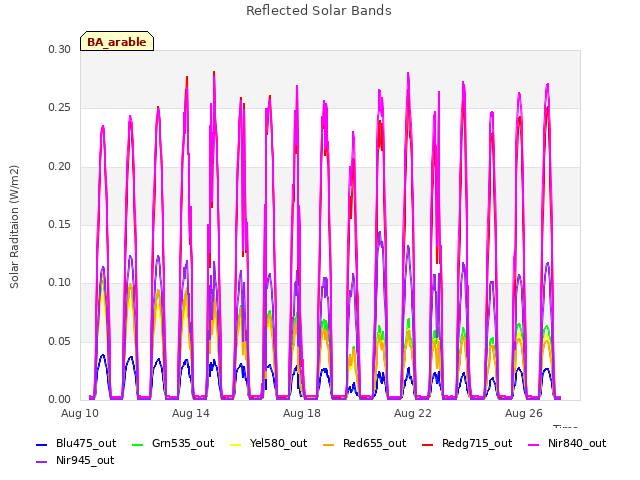Click the Aug 26 x-axis tick label
Image resolution: width=640 pixels, height=480 pixels.
coord(524,413)
